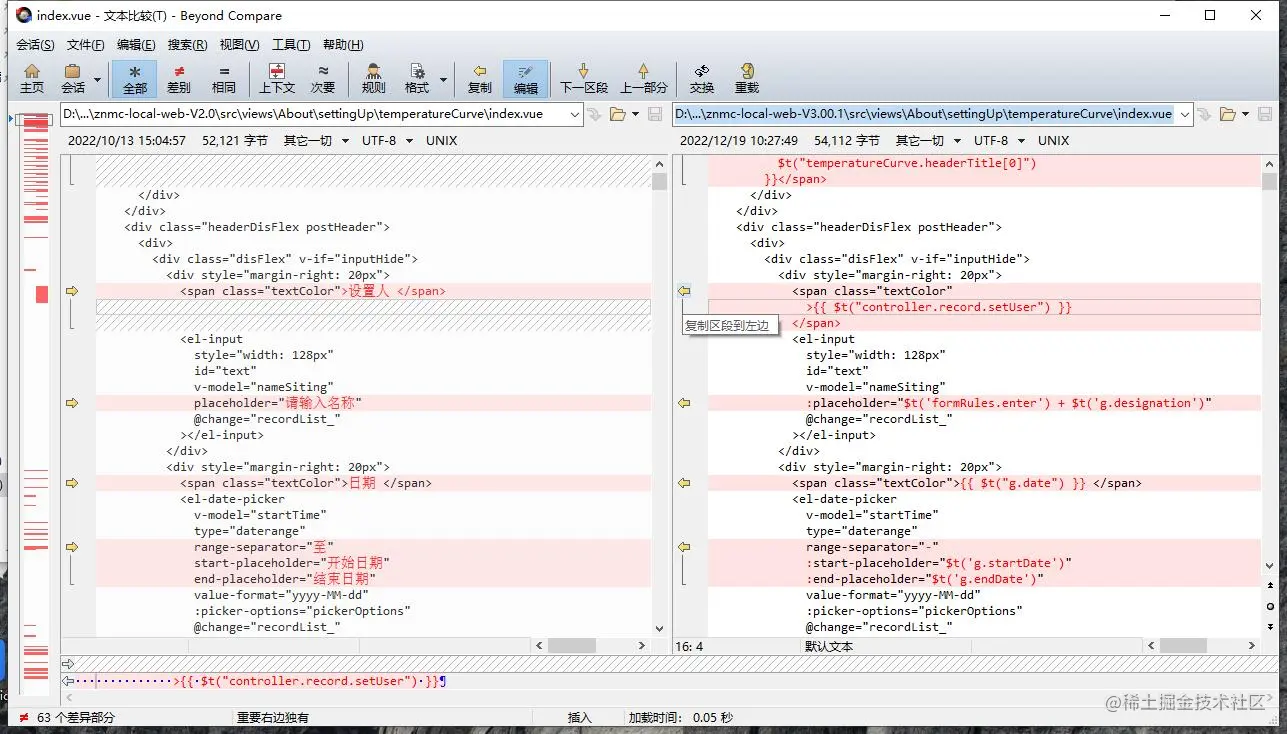Show only matching lines with 相同

(224, 79)
